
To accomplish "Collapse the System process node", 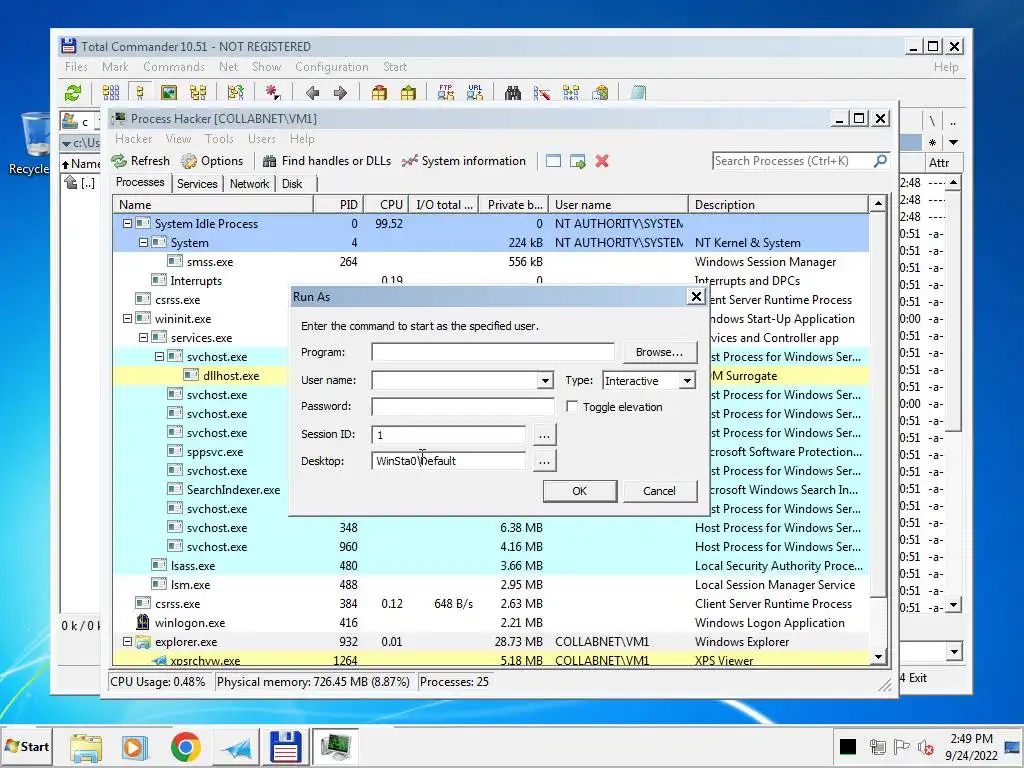I will pyautogui.click(x=144, y=242).
